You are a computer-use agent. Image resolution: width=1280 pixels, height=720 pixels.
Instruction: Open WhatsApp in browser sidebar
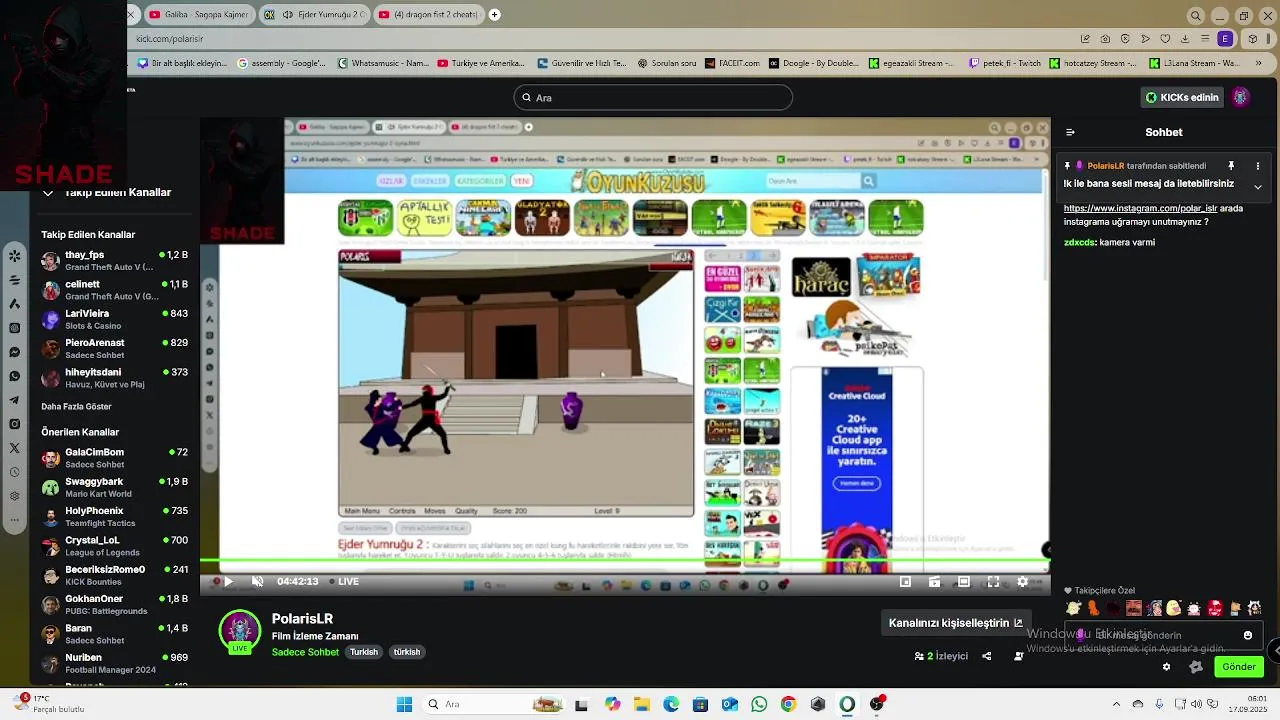point(15,376)
